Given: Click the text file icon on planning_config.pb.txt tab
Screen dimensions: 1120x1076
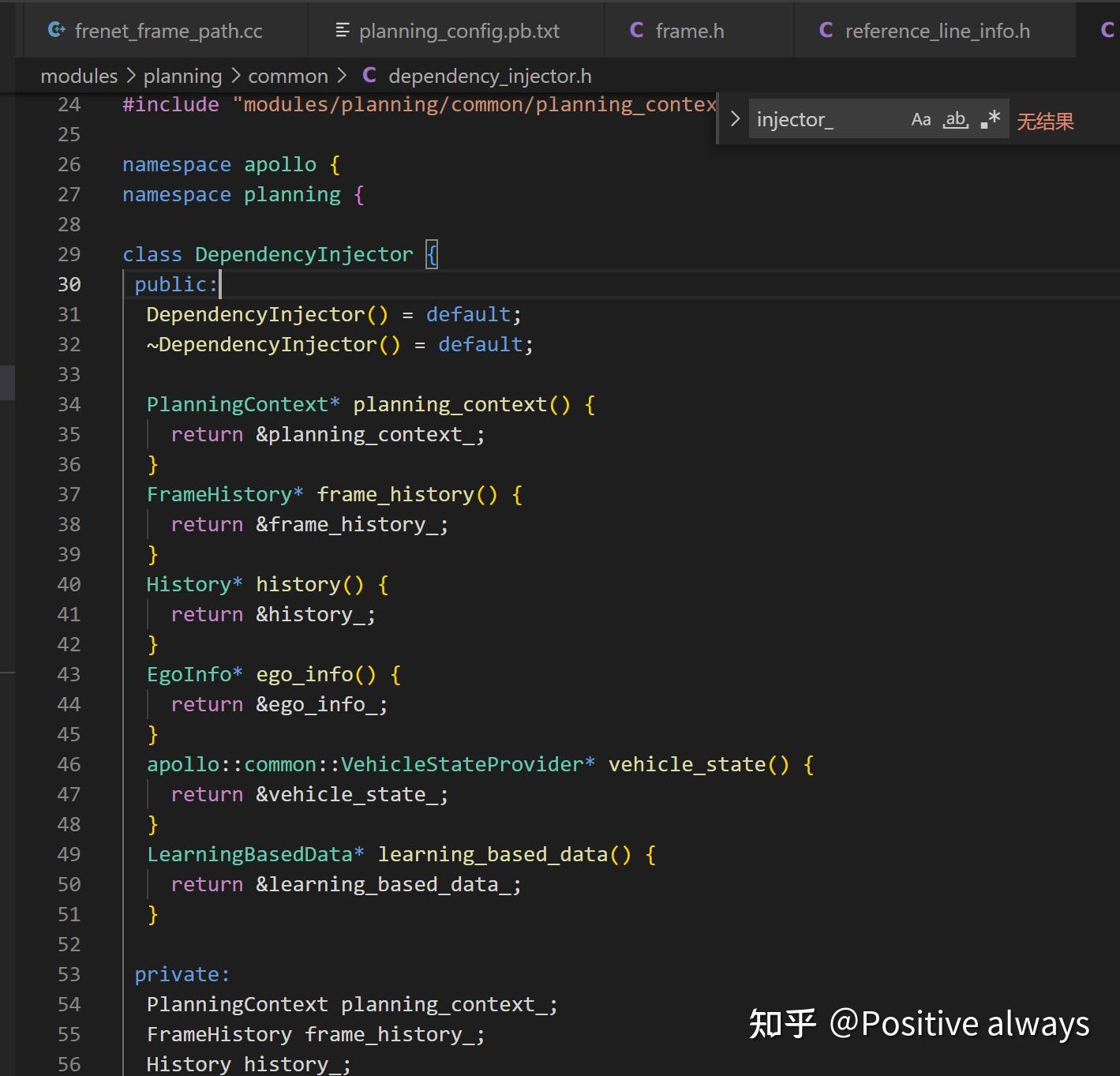Looking at the screenshot, I should (x=342, y=30).
